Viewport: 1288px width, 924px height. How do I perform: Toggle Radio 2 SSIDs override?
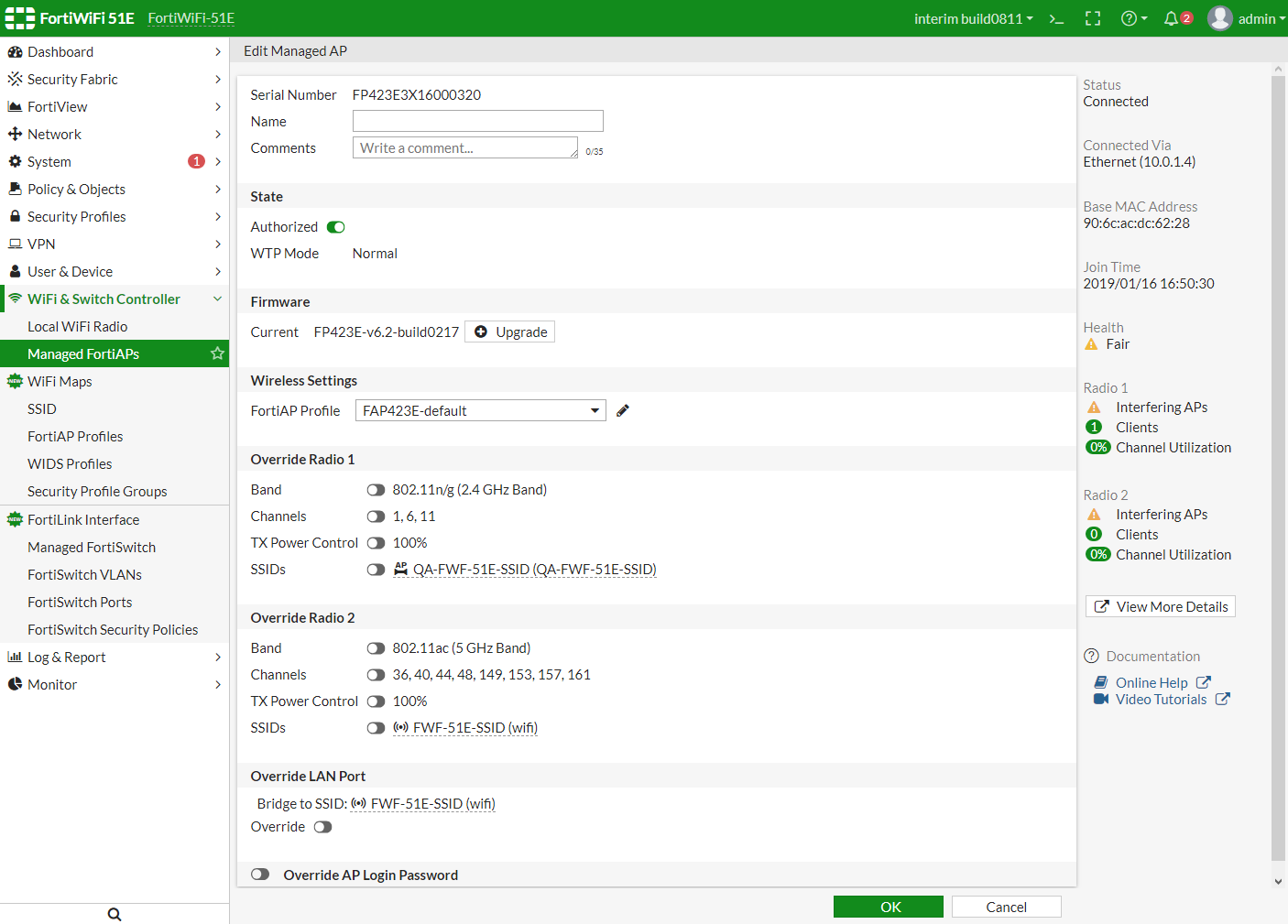[376, 728]
